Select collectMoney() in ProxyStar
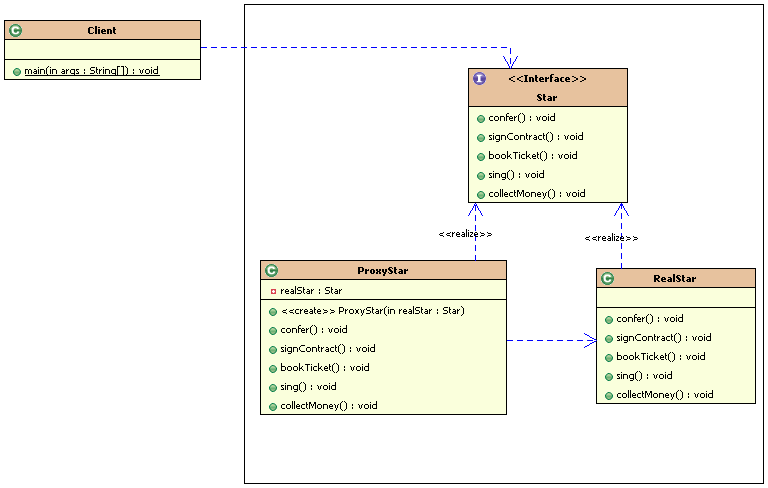This screenshot has height=488, width=768. click(329, 406)
